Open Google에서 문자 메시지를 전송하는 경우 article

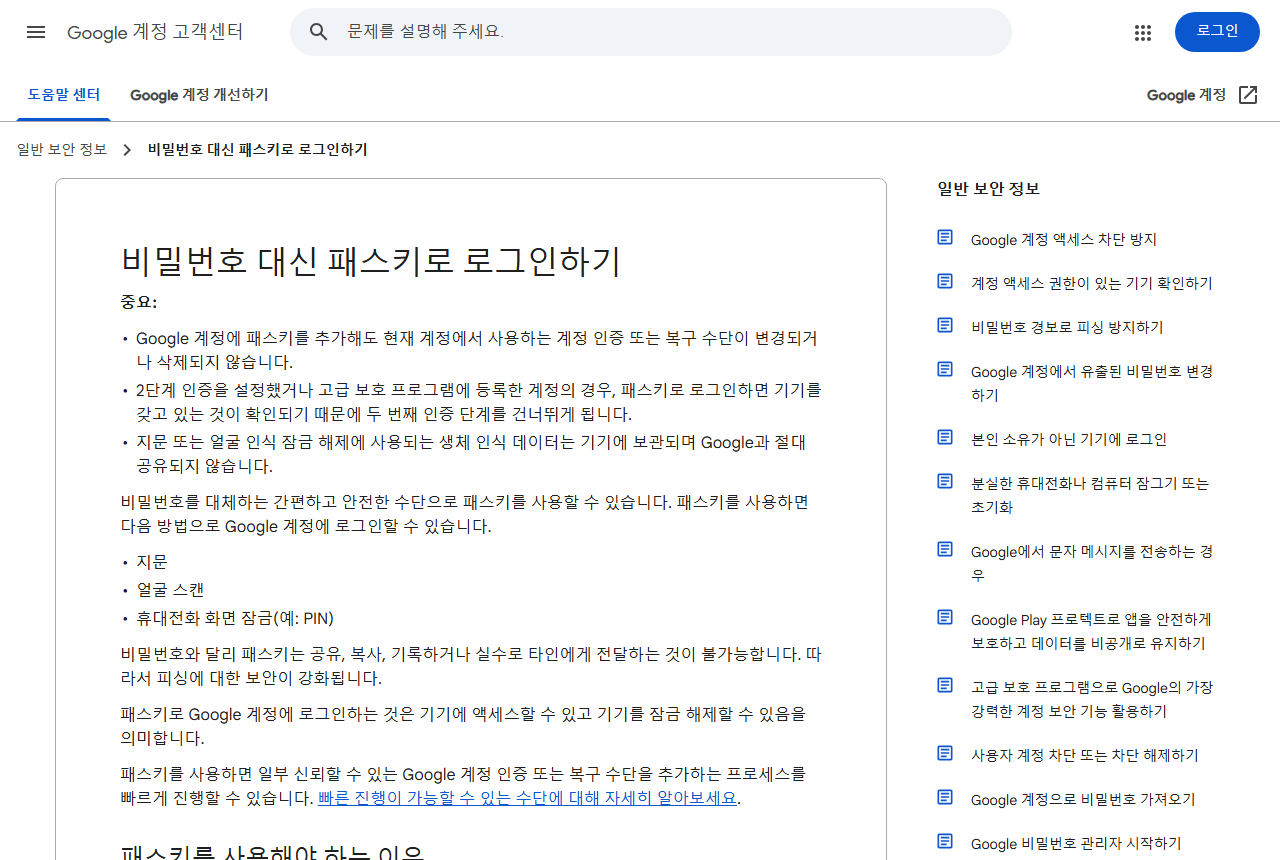pos(1092,564)
